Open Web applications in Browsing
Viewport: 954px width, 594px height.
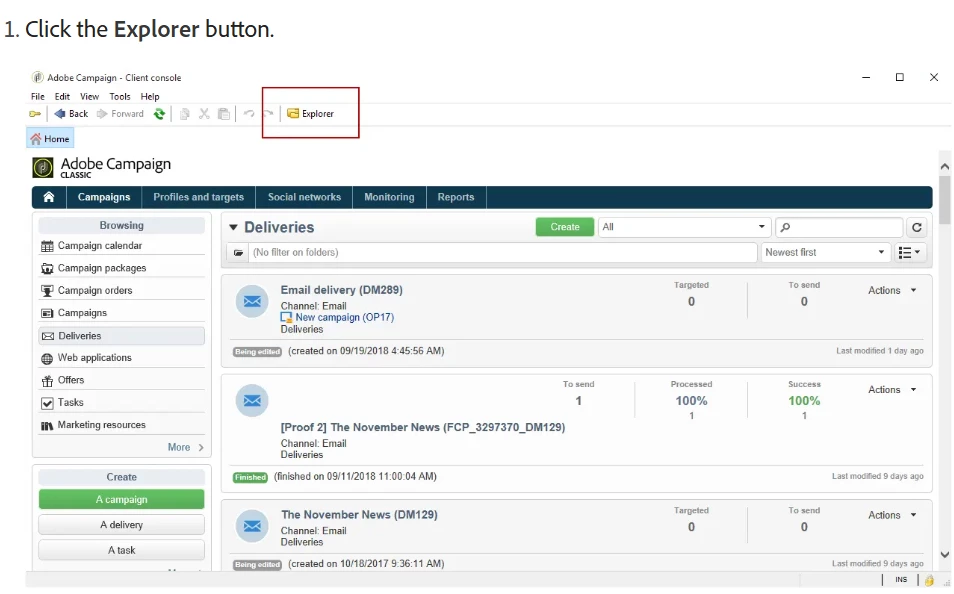122,358
